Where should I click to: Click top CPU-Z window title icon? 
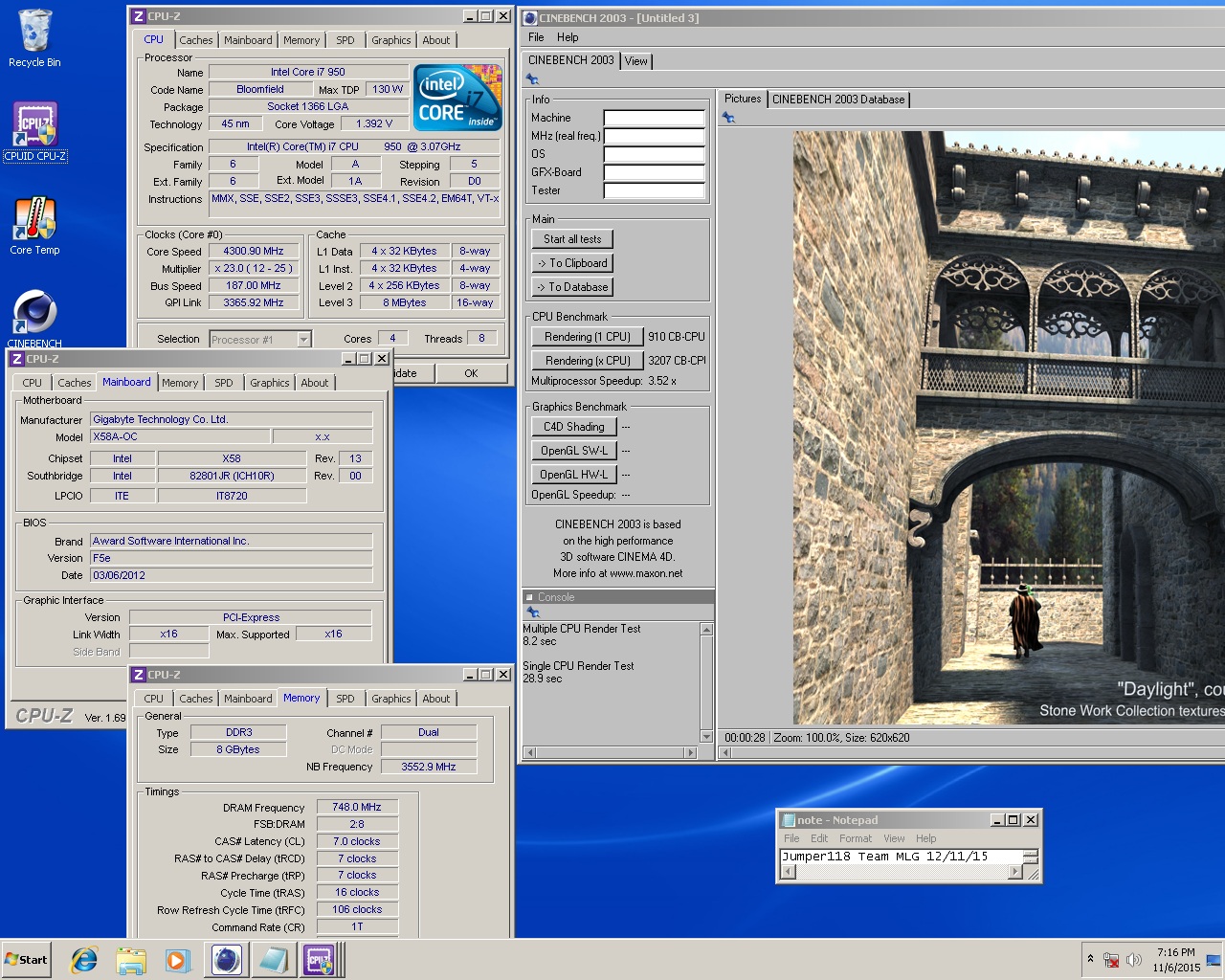pos(138,16)
